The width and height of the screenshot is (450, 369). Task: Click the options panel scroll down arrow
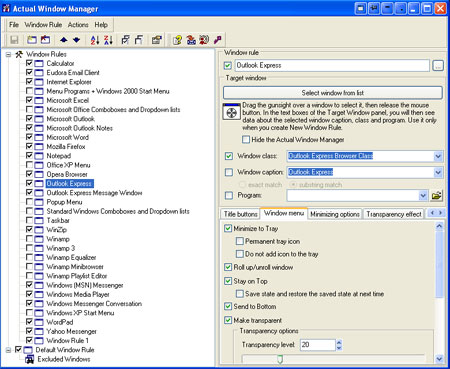click(x=439, y=359)
